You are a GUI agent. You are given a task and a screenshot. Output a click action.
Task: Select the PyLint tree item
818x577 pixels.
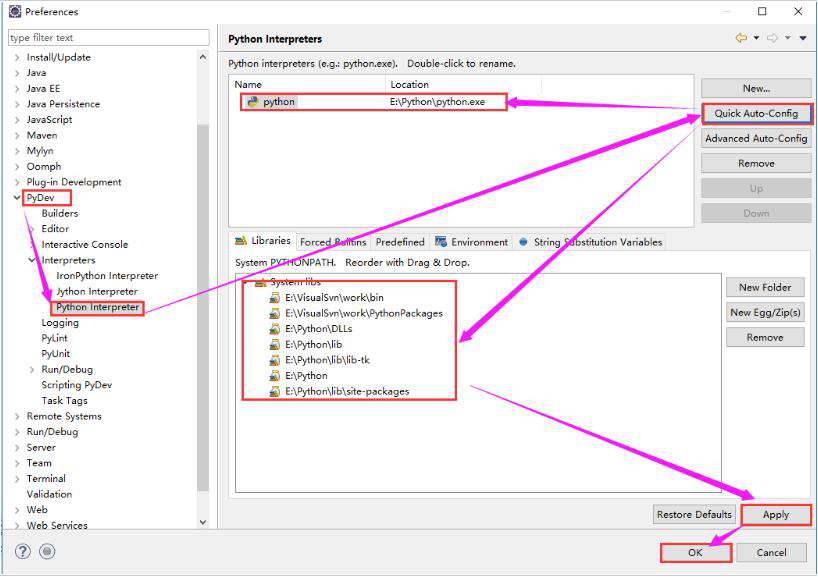(54, 339)
